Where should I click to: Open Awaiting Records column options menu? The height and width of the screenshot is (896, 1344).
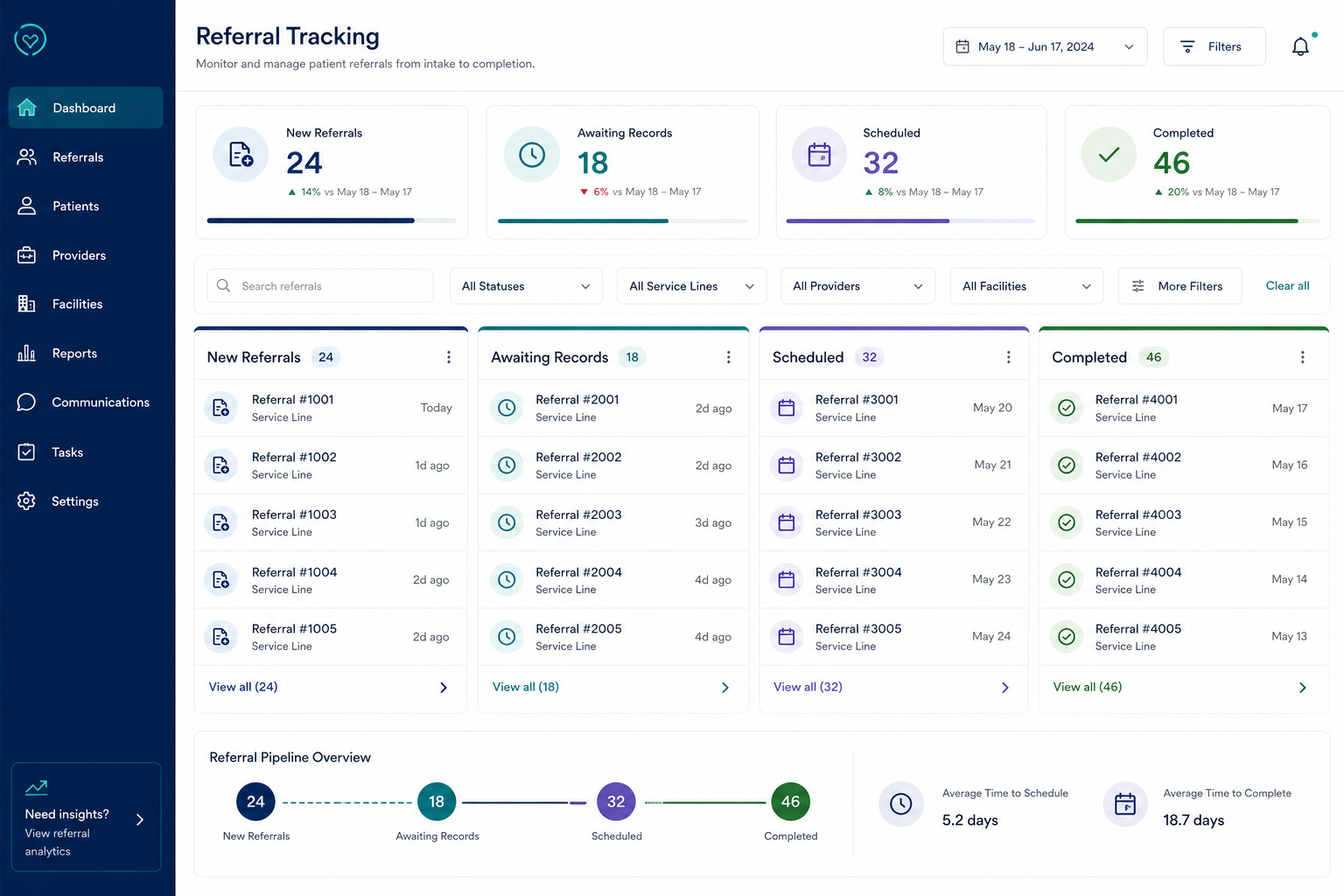click(x=728, y=357)
